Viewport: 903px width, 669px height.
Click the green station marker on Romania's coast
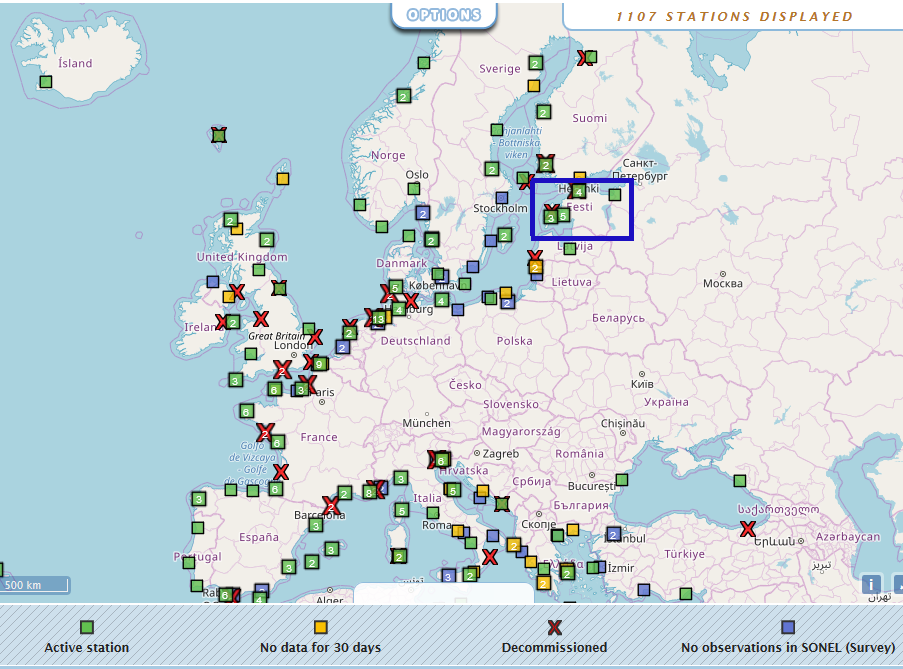pyautogui.click(x=622, y=480)
